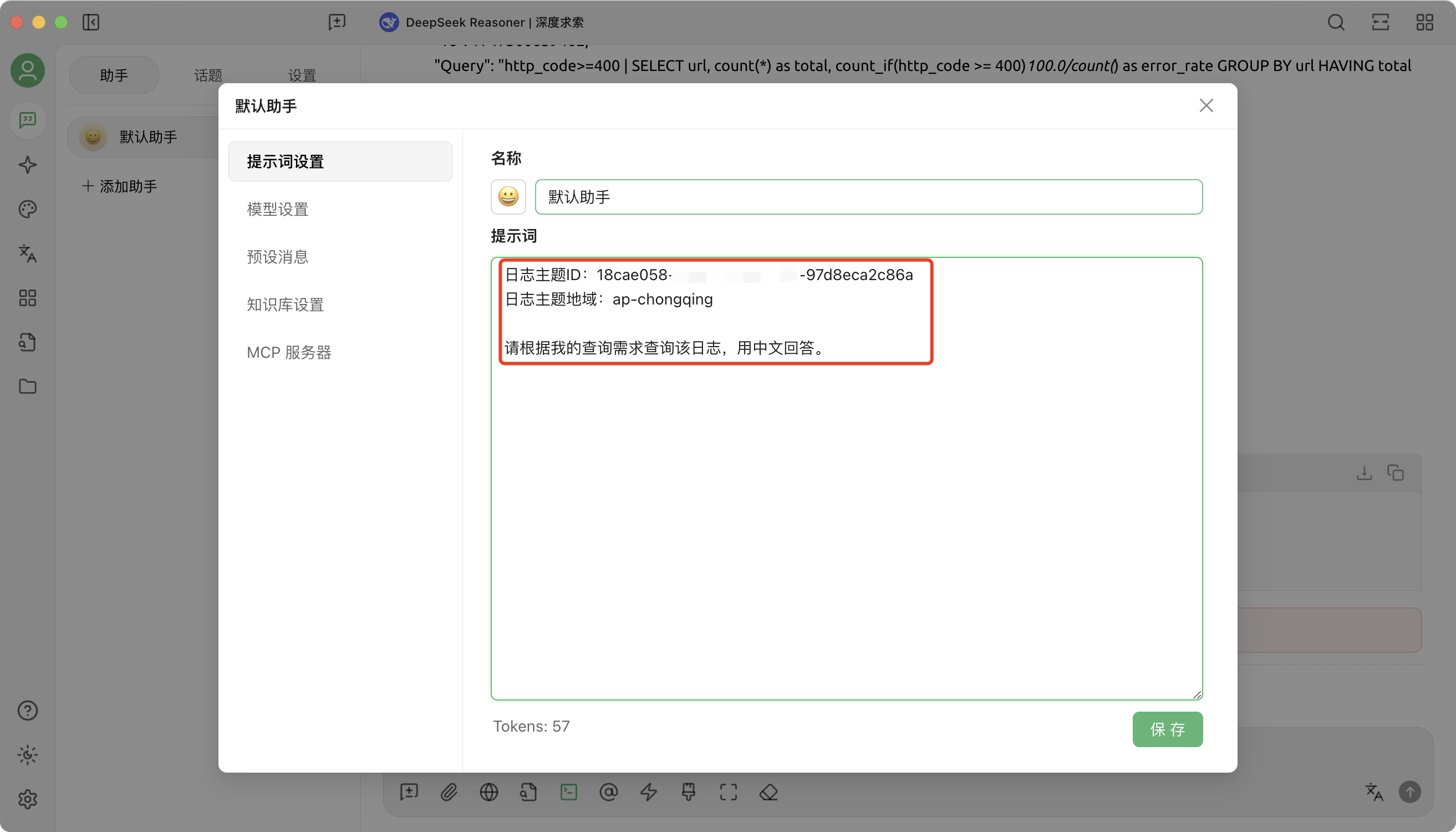
Task: Open the translate icon in sidebar
Action: [x=27, y=253]
